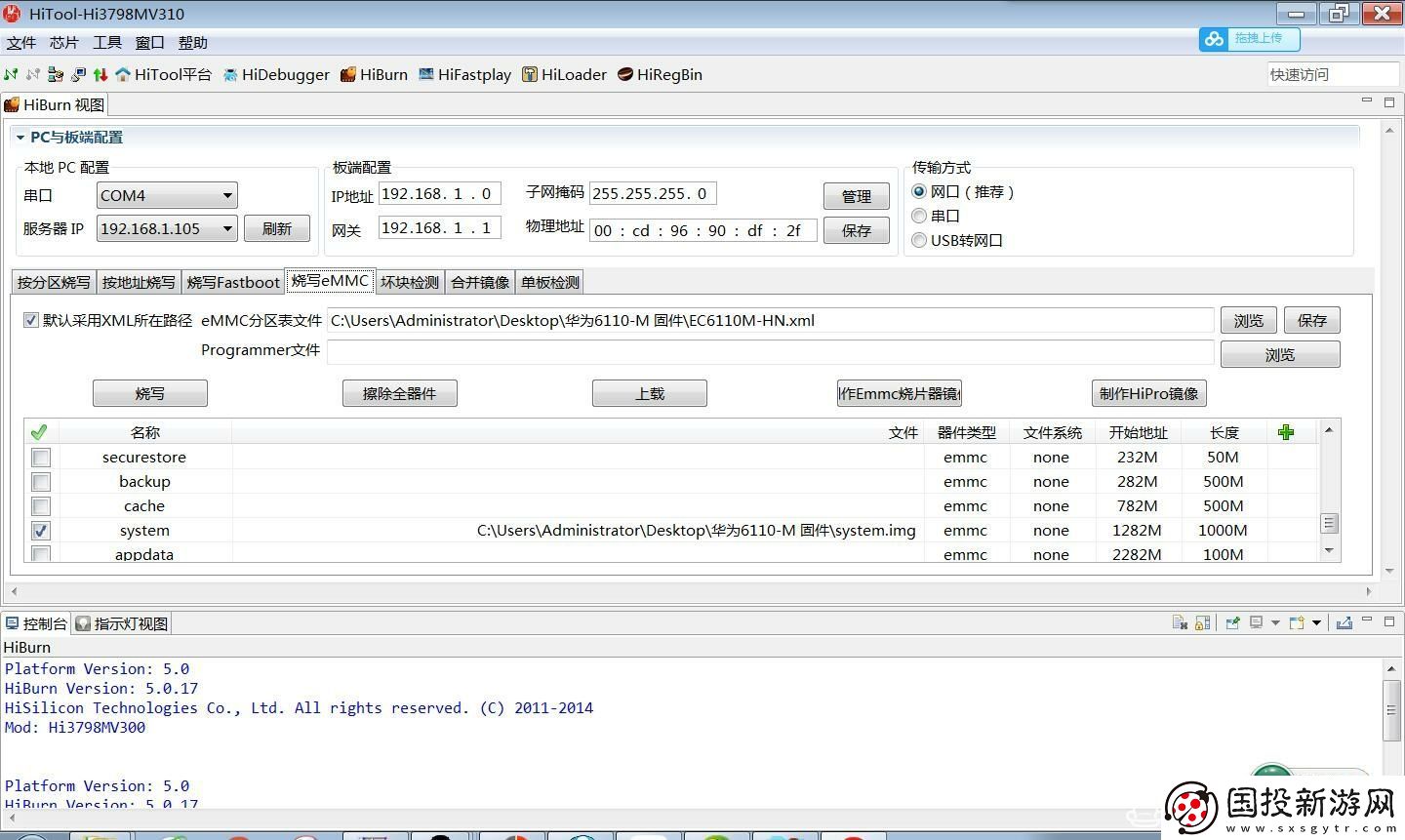Click the red-green transfer arrows icon
This screenshot has width=1405, height=840.
pyautogui.click(x=100, y=74)
